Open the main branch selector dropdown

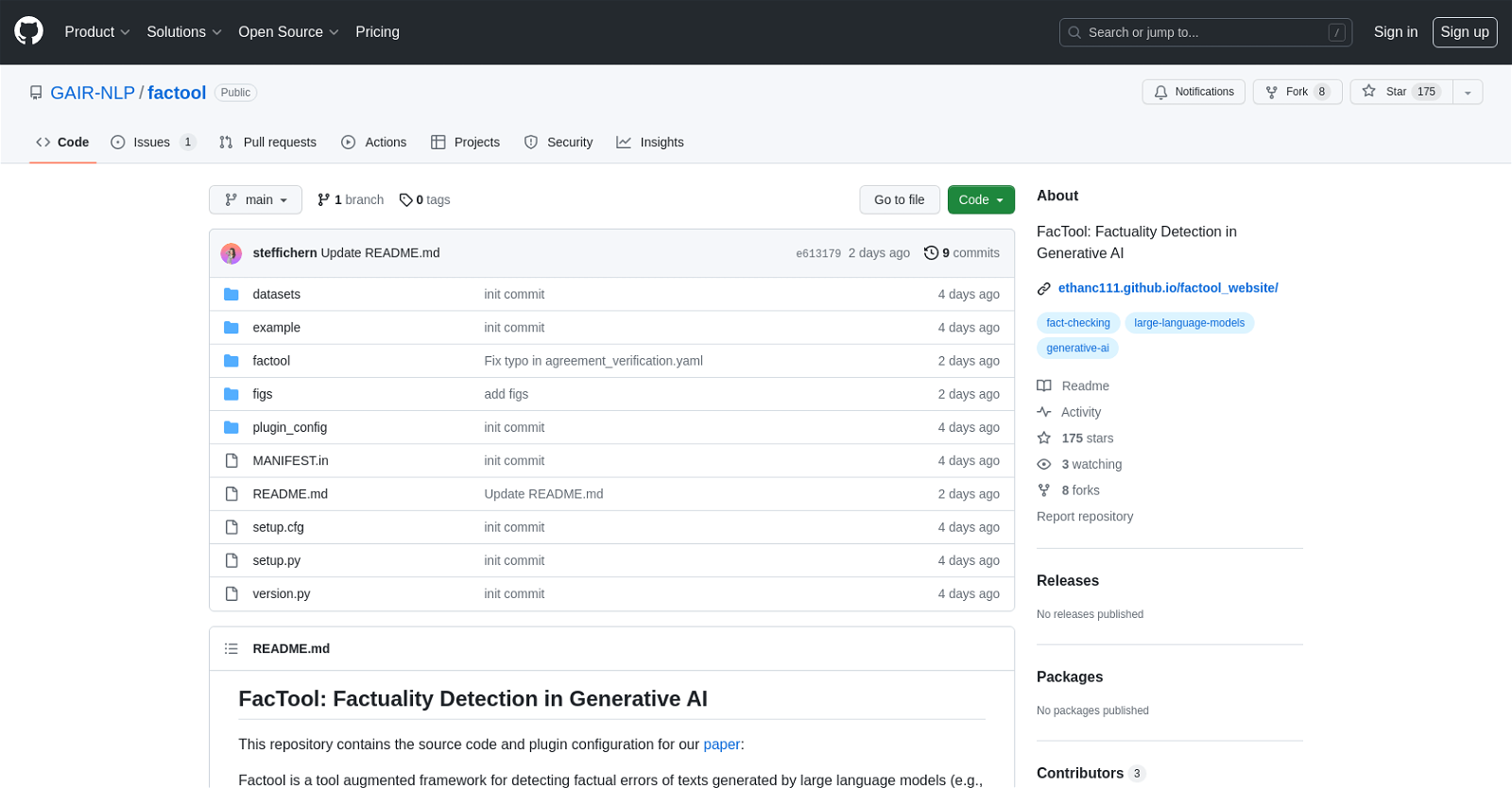point(255,199)
